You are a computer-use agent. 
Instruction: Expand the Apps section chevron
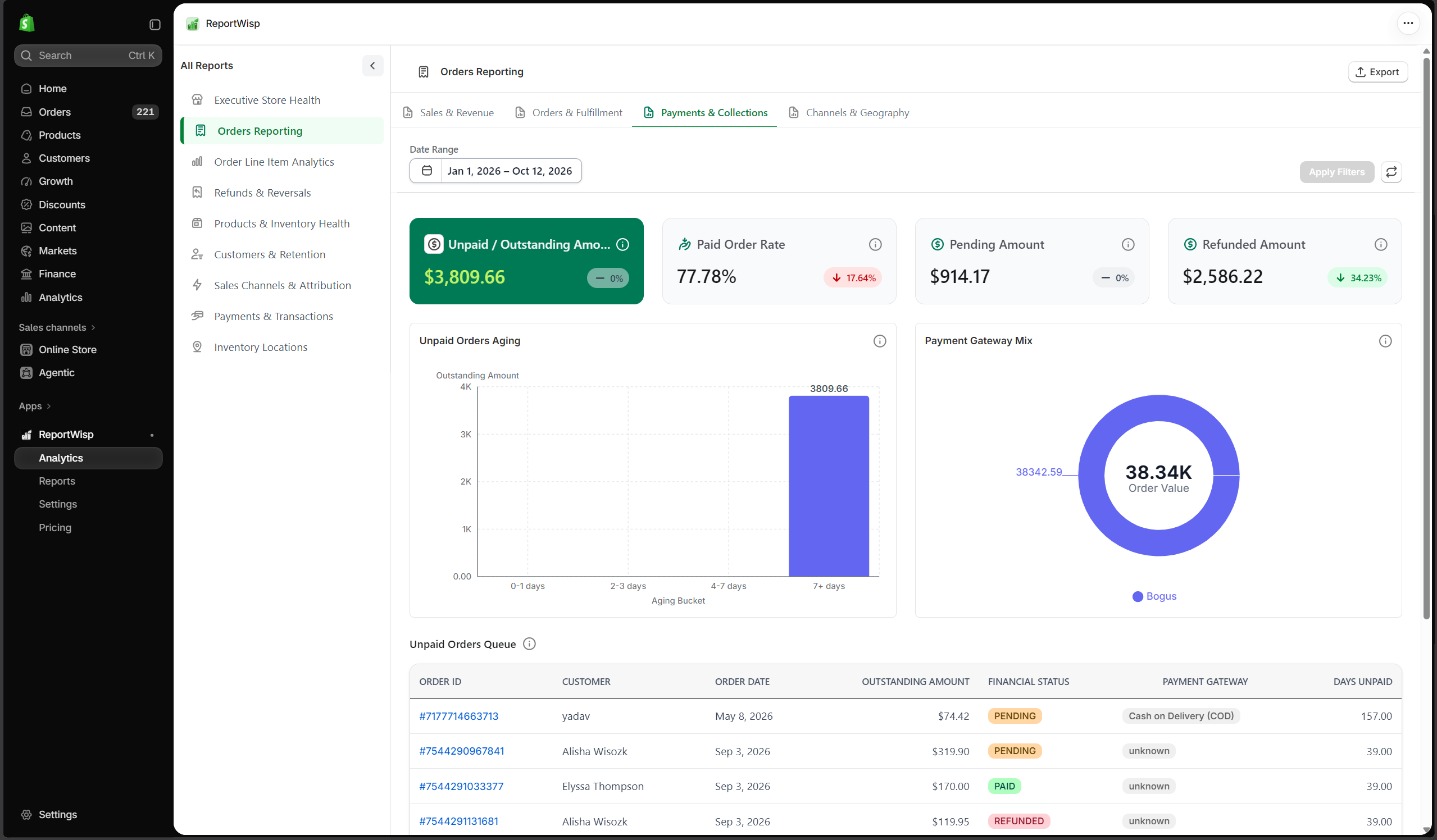coord(48,407)
